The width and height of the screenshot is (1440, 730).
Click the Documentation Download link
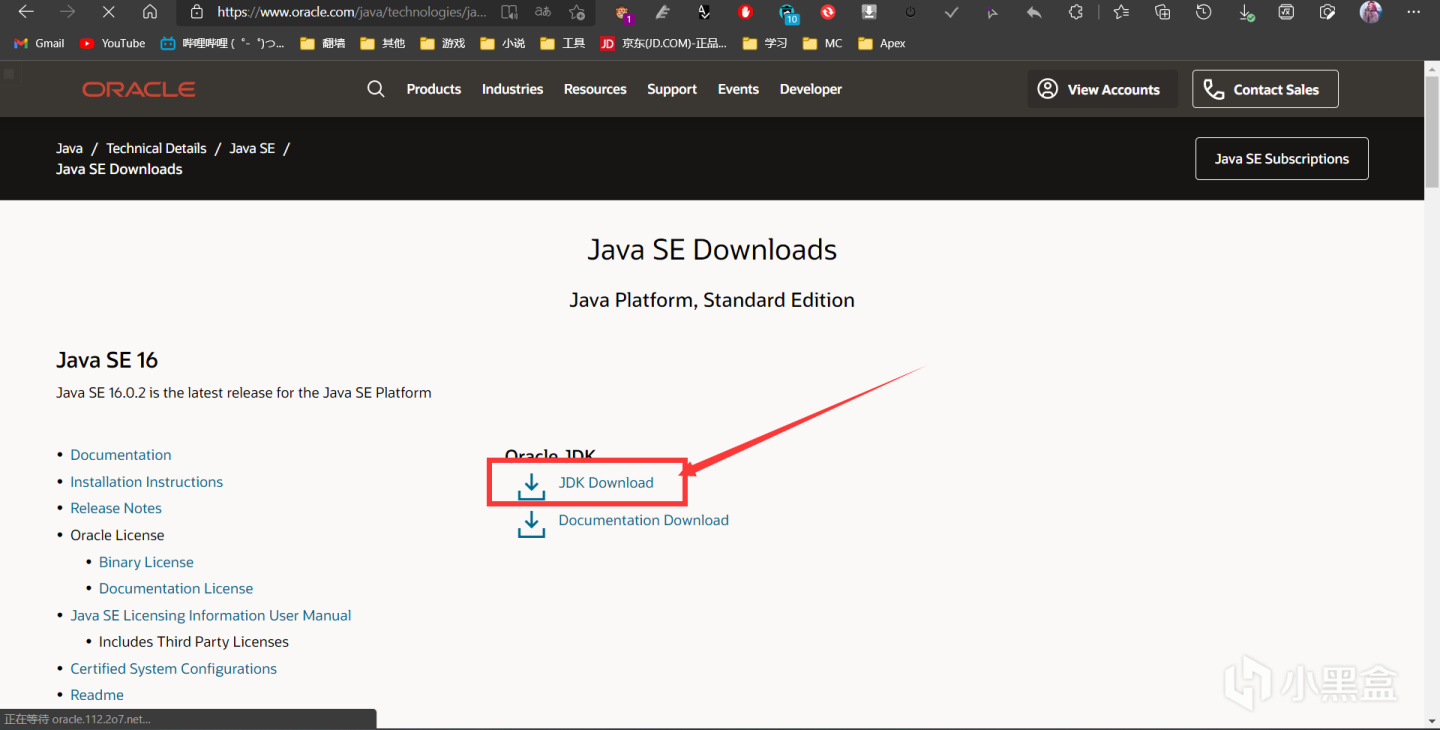[x=643, y=520]
